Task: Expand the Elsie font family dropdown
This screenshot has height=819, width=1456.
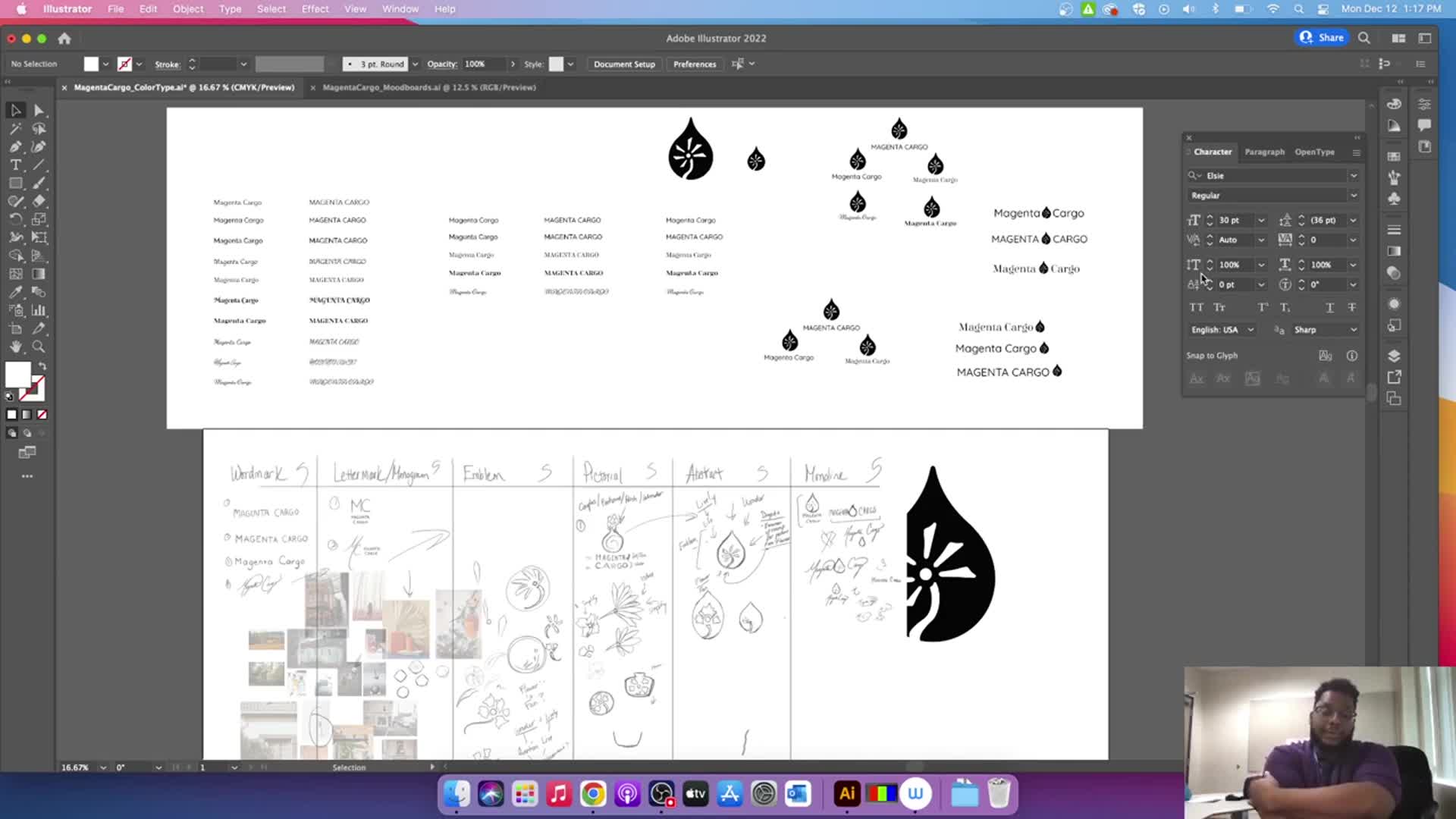Action: [1353, 175]
